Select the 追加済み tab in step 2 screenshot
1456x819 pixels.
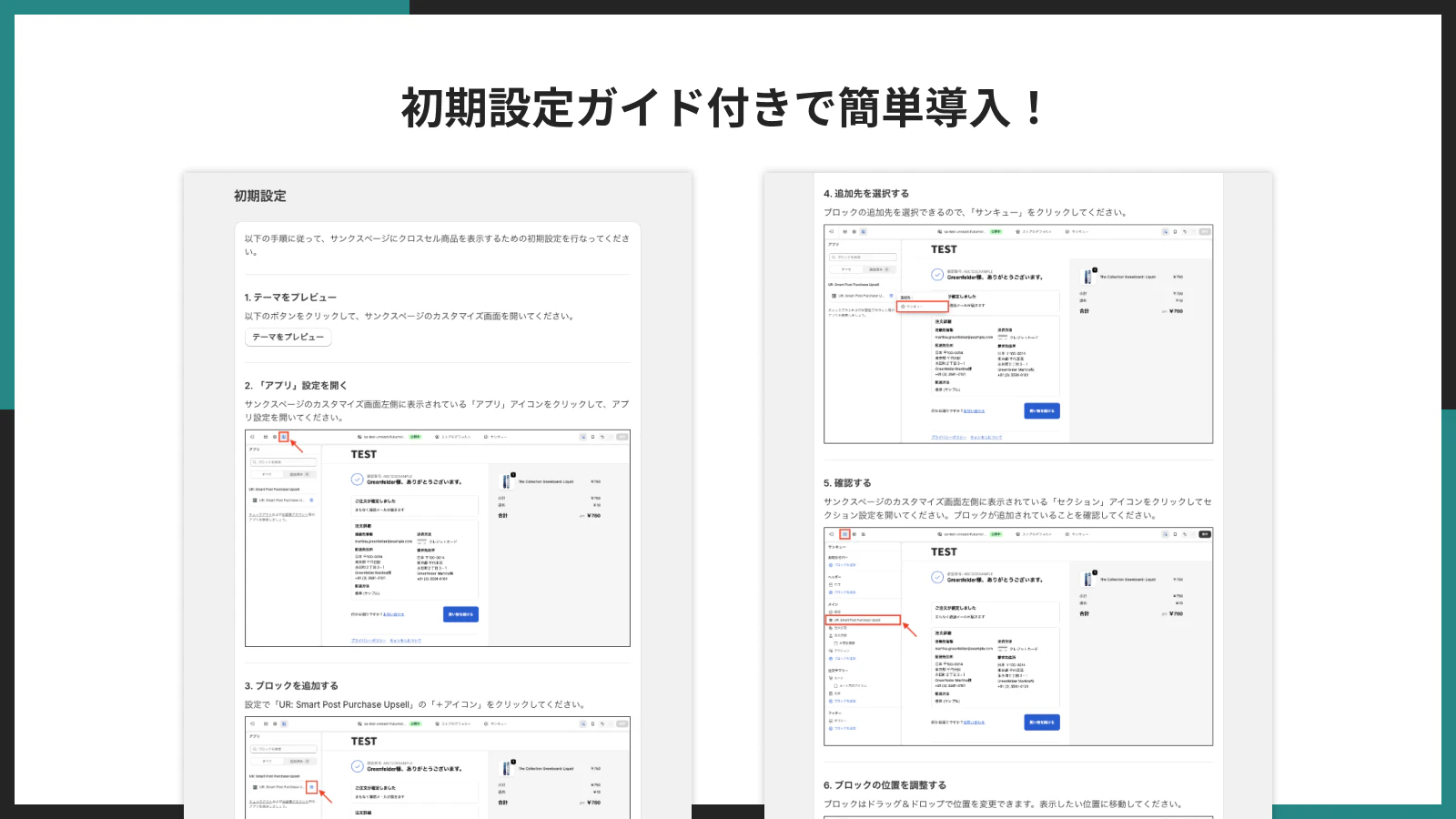(x=299, y=474)
